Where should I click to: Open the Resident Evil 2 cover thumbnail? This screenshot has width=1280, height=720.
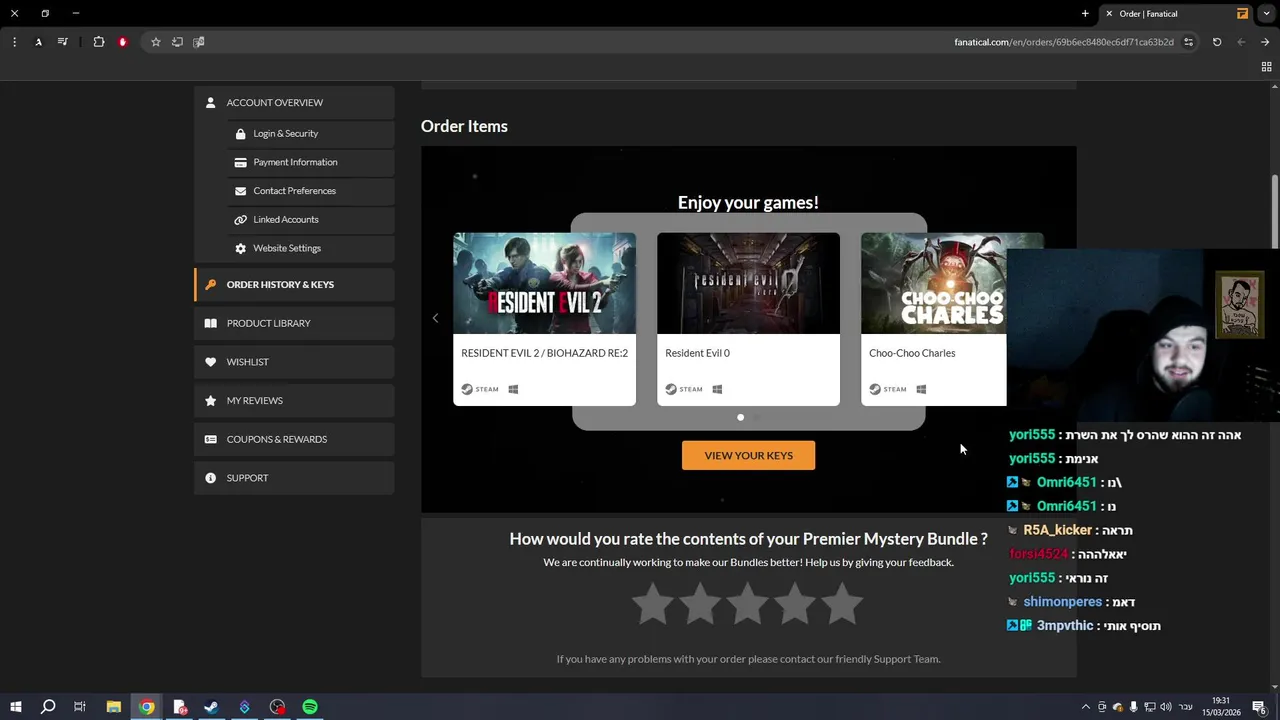coord(544,283)
